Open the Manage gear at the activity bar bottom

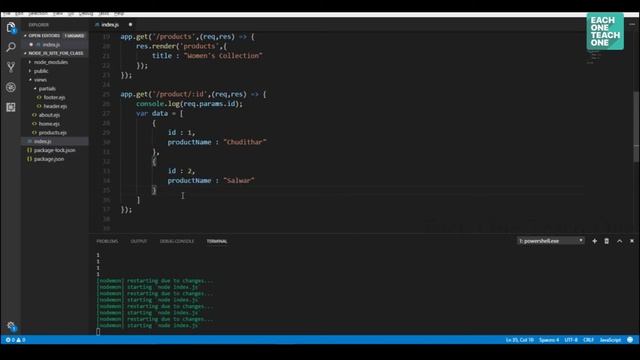[x=11, y=326]
